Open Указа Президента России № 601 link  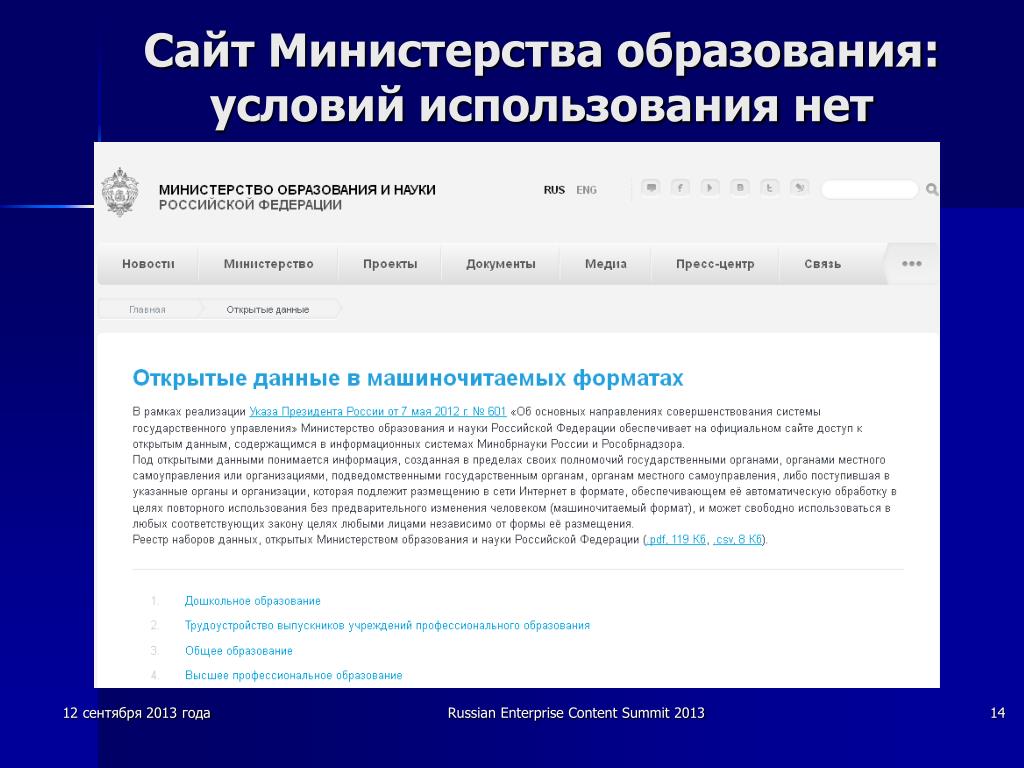click(377, 411)
